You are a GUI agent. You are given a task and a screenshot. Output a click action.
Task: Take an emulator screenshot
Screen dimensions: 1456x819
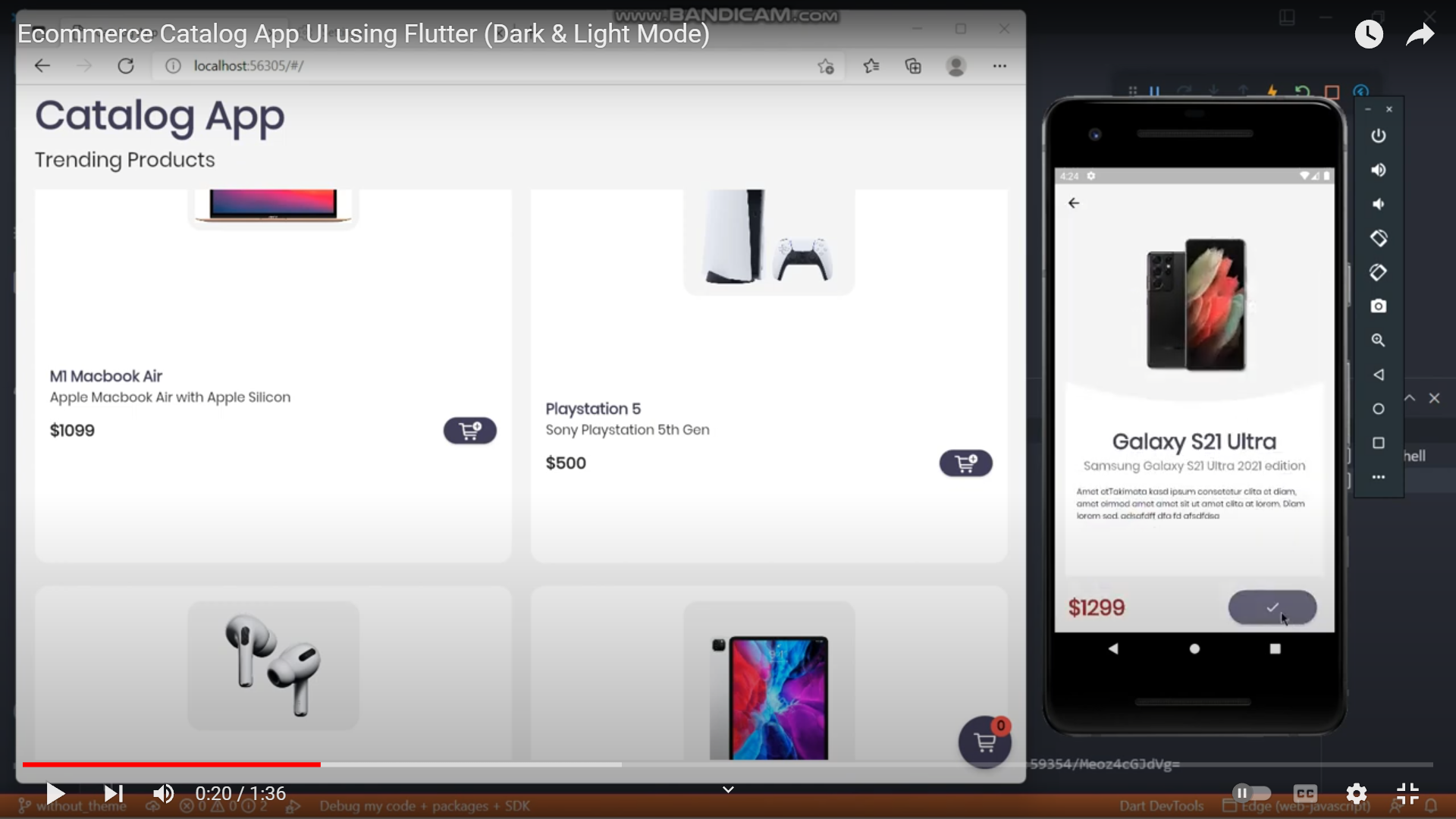pyautogui.click(x=1379, y=306)
